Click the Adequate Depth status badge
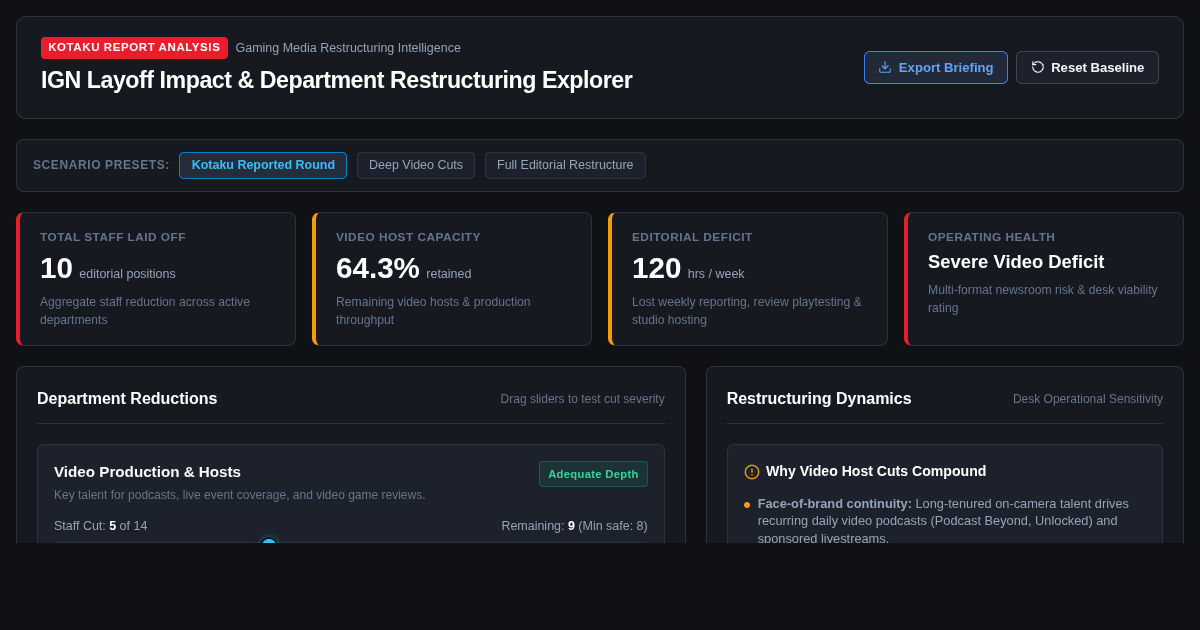 pyautogui.click(x=593, y=474)
